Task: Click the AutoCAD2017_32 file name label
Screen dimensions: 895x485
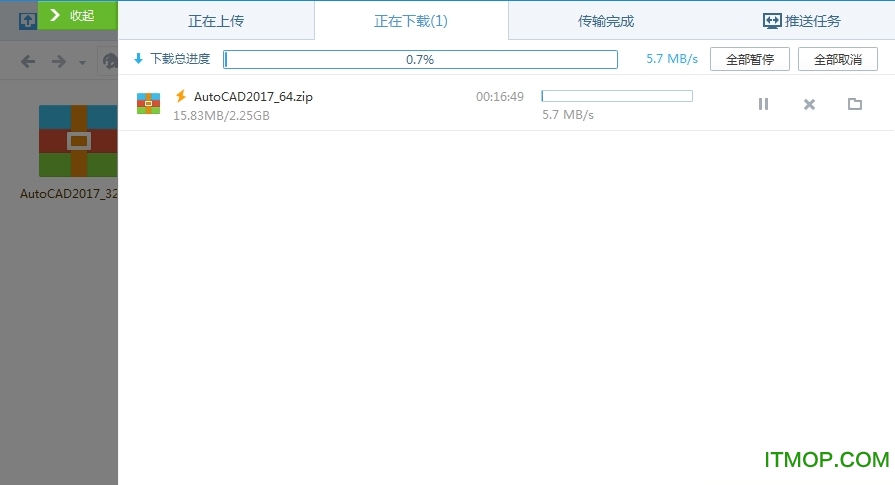Action: [x=68, y=193]
